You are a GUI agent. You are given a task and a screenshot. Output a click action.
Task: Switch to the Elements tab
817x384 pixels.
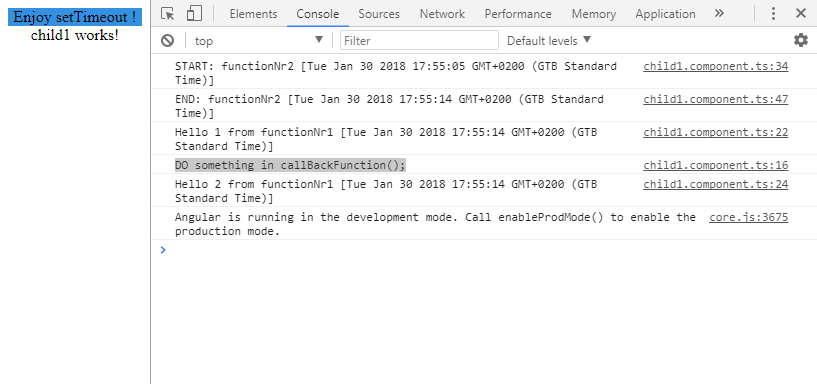click(253, 14)
